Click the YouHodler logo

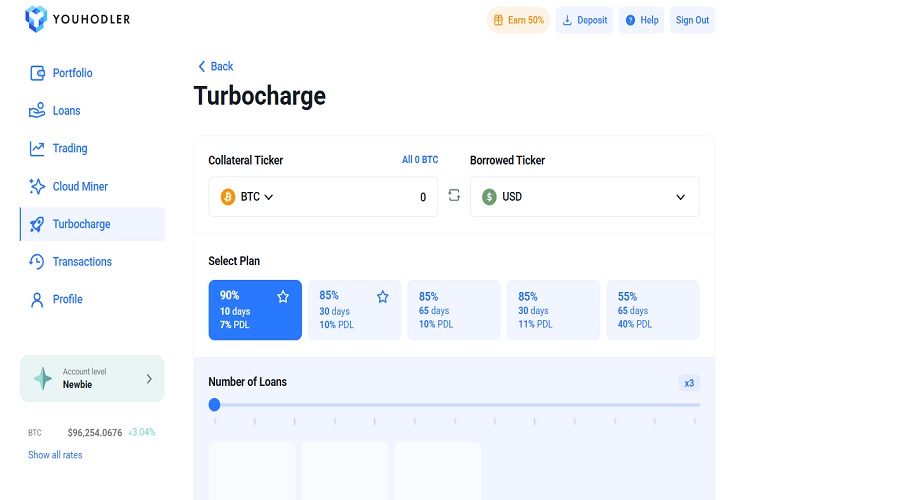pos(77,20)
